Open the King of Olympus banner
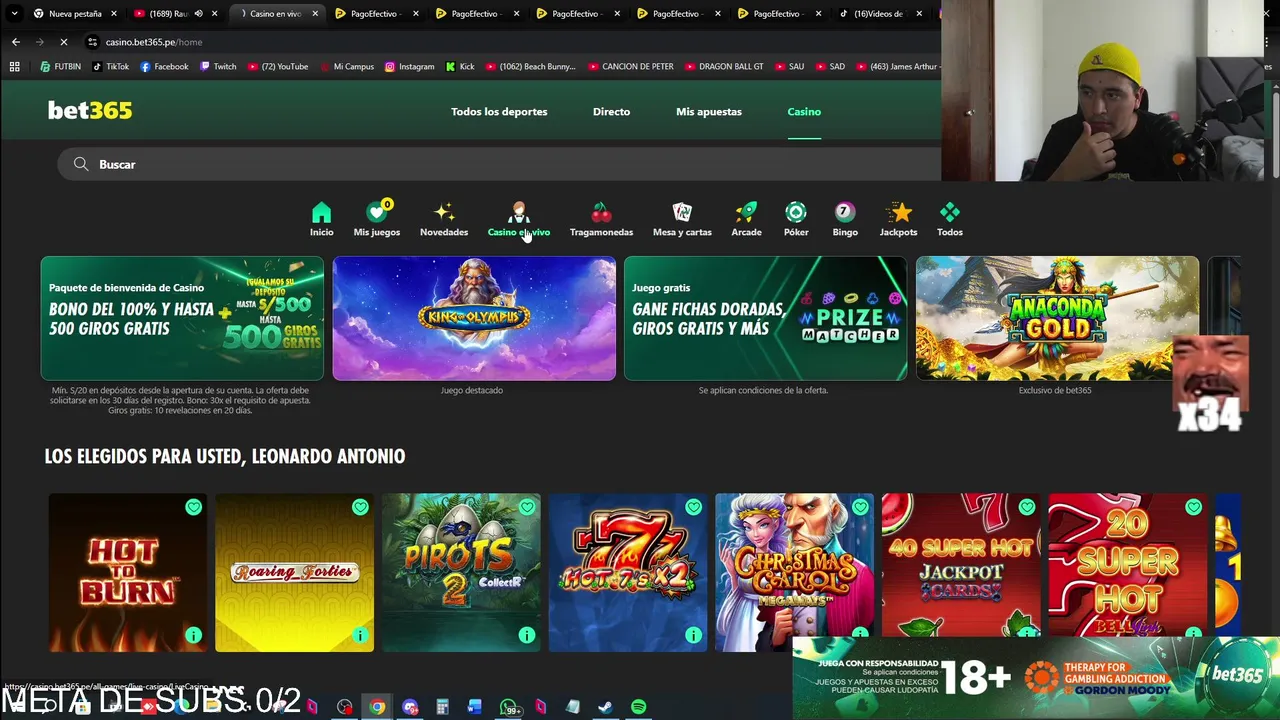The height and width of the screenshot is (720, 1280). point(474,318)
